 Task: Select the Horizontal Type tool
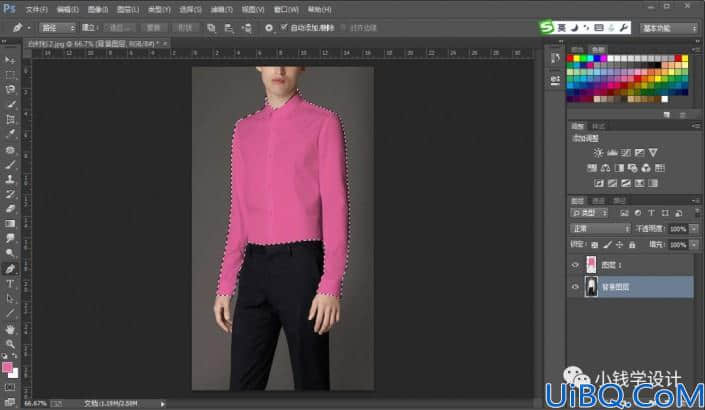[10, 284]
